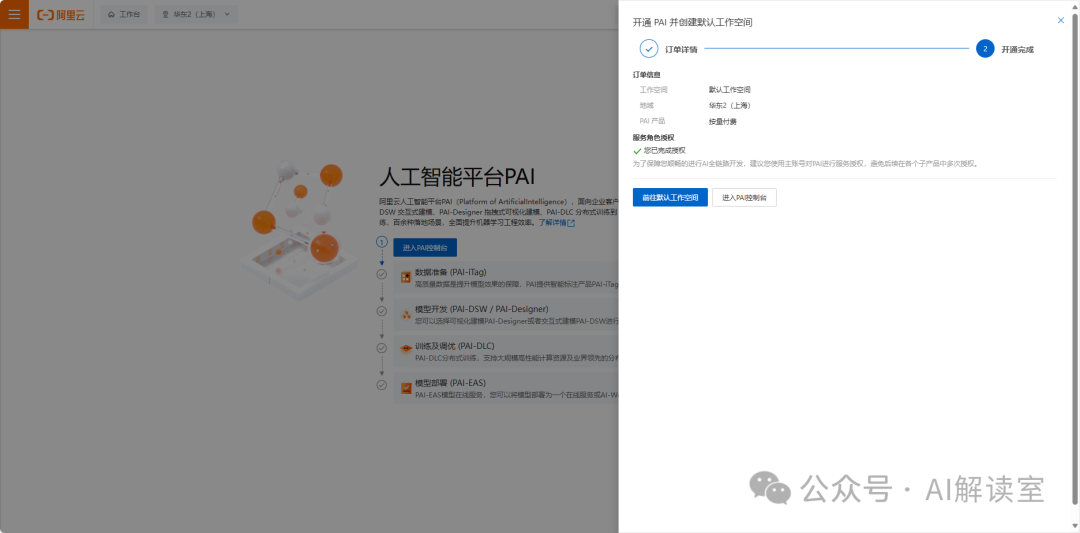The height and width of the screenshot is (533, 1080).
Task: Click the 华东2（上海）region value in order info
Action: (729, 105)
